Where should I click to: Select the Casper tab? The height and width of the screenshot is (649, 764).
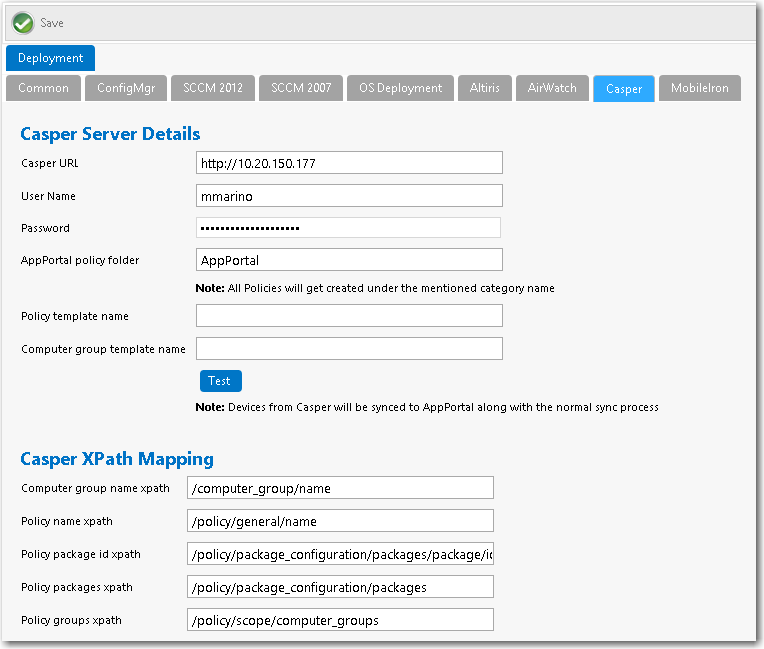coord(624,89)
